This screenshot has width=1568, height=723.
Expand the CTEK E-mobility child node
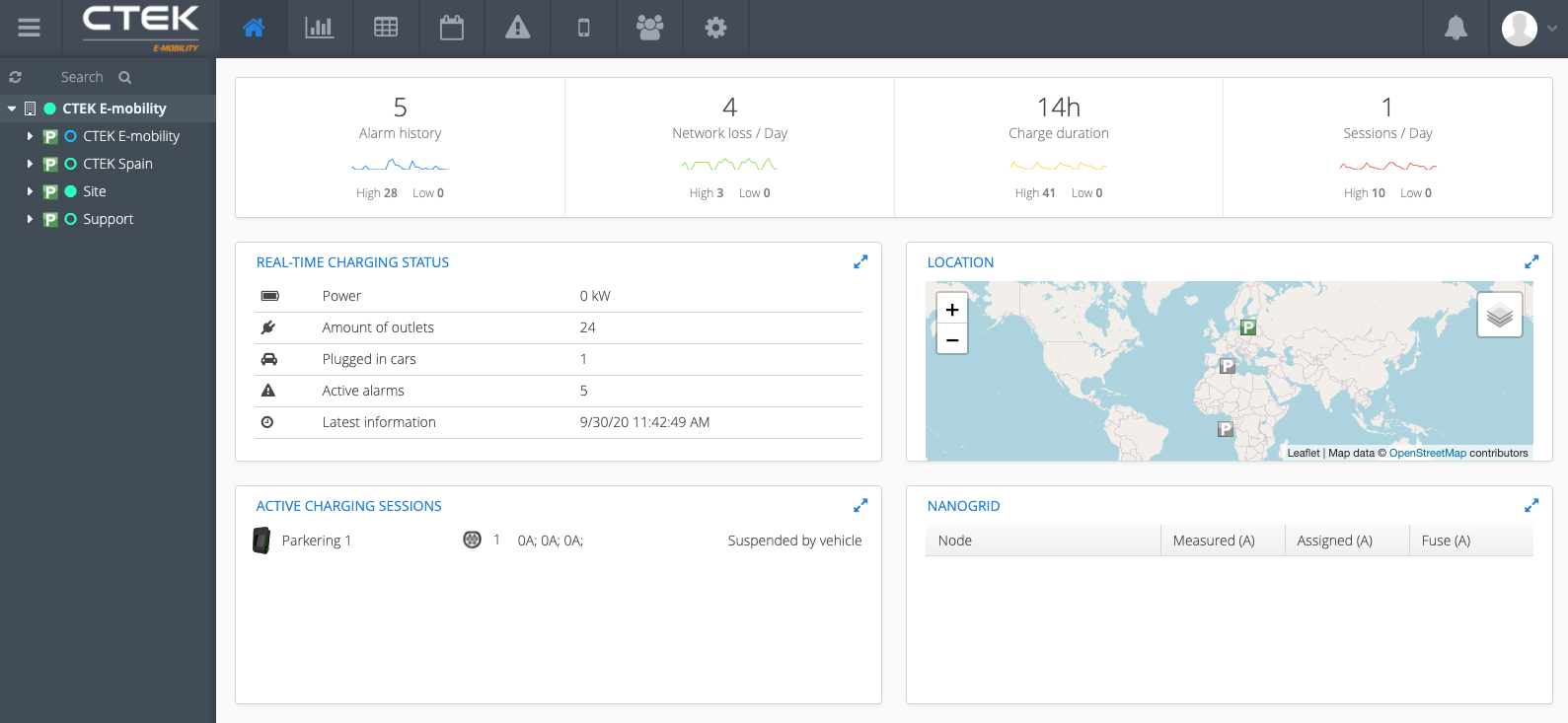click(x=30, y=136)
